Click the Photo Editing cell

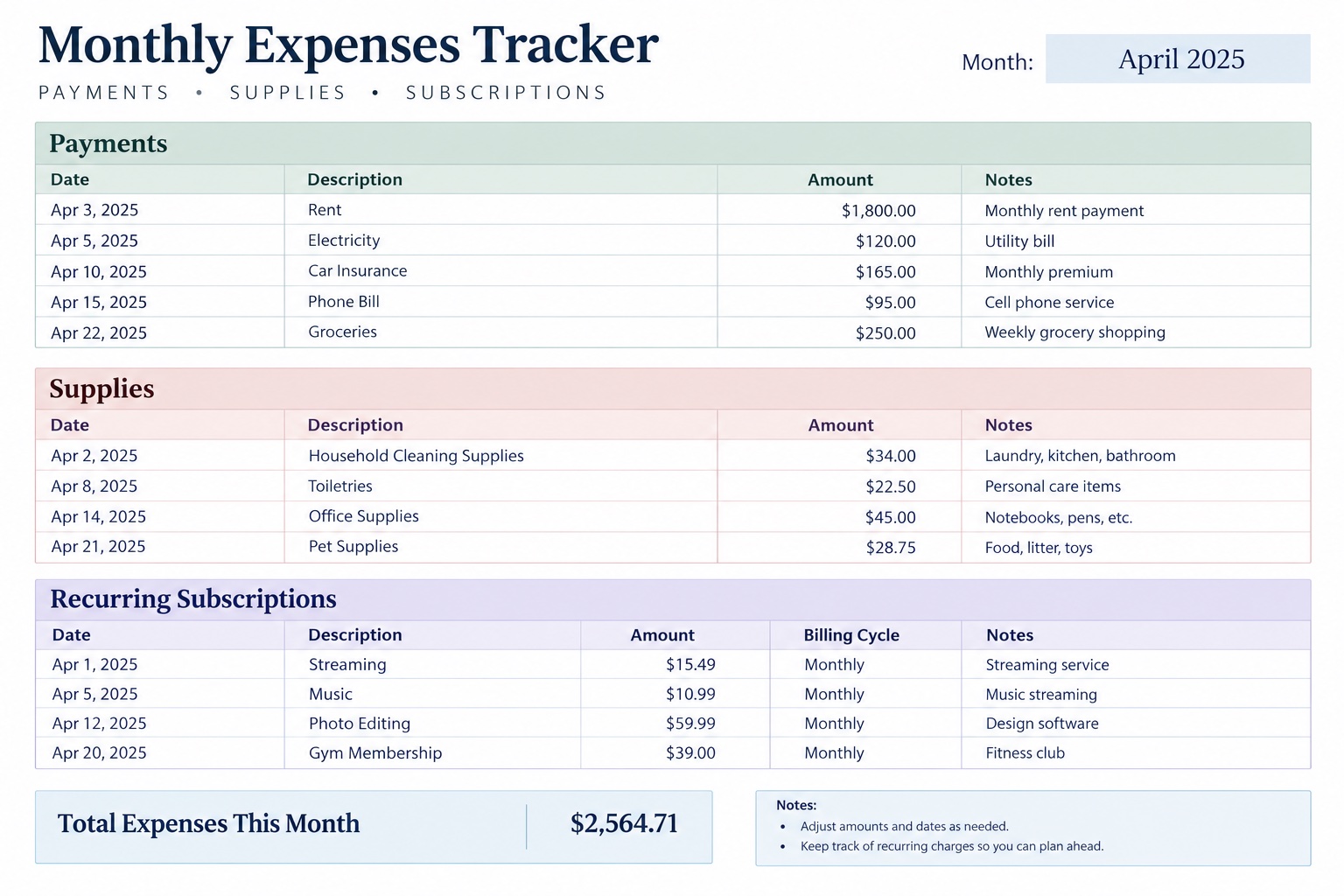coord(432,724)
